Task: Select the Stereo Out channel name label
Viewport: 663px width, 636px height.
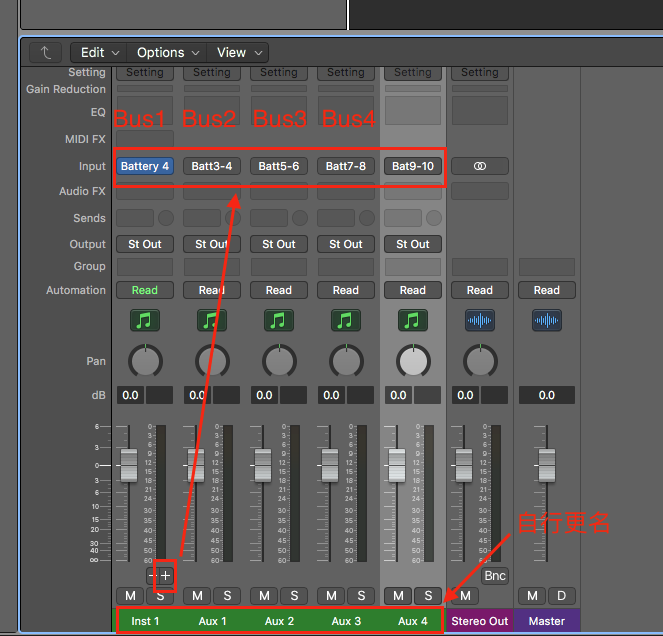Action: coord(480,621)
